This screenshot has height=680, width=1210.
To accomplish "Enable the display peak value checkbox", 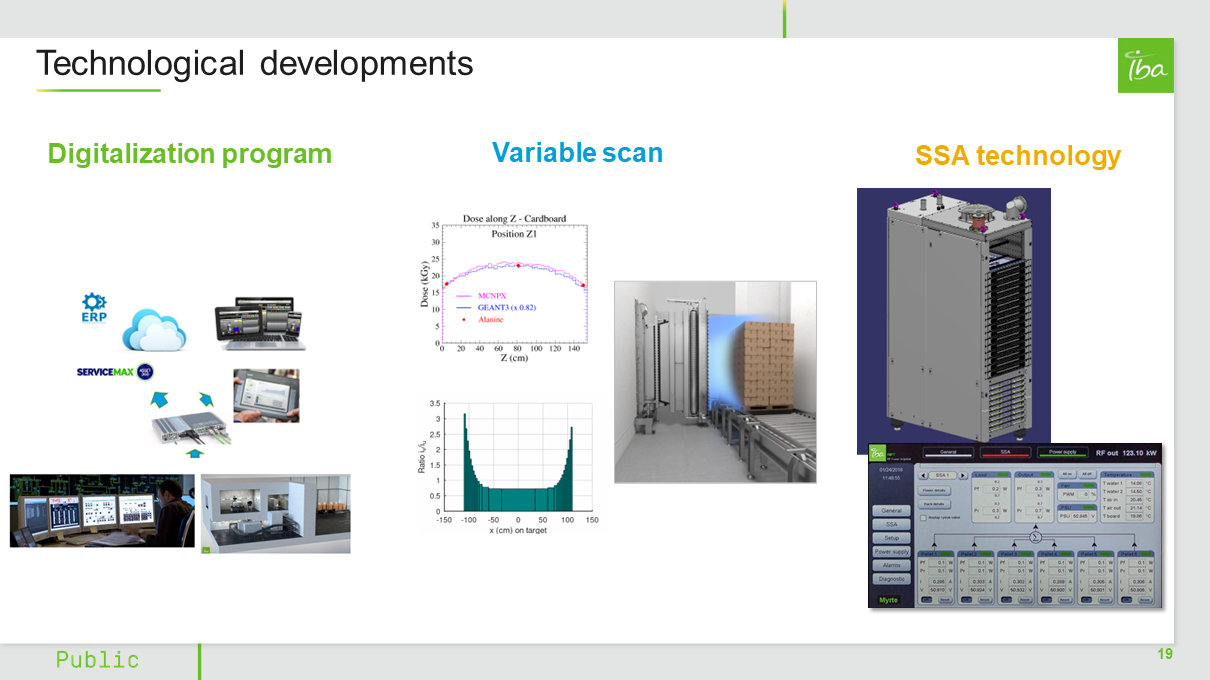I will 922,517.
